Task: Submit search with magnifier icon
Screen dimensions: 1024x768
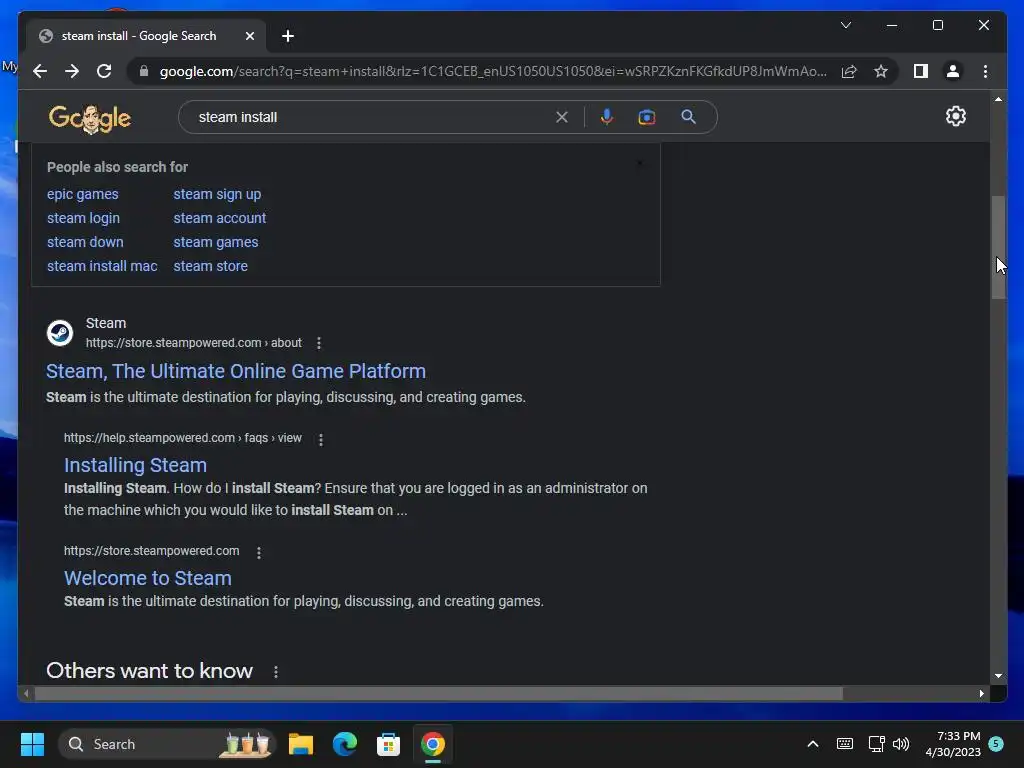Action: (688, 117)
